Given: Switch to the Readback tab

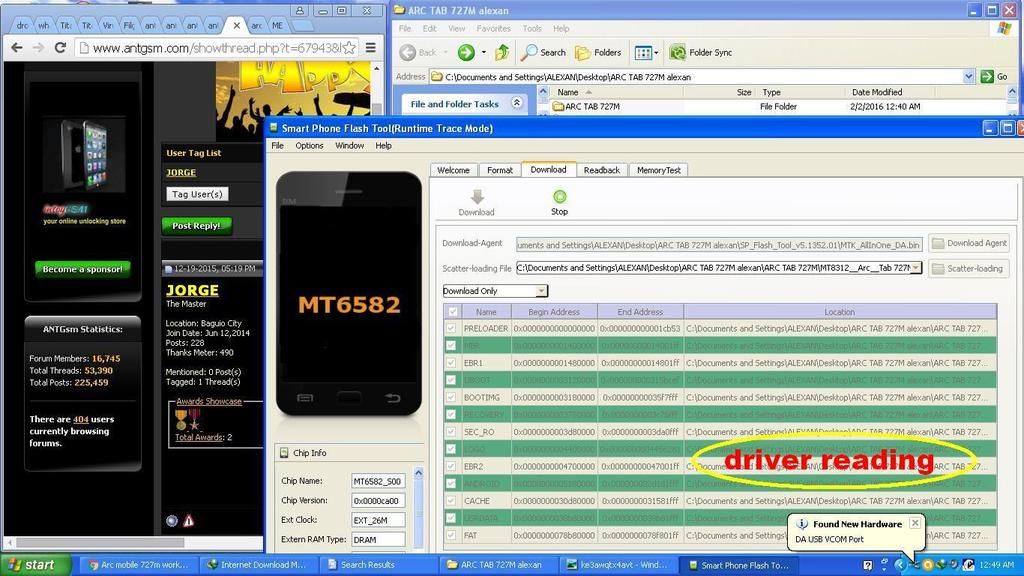Looking at the screenshot, I should coord(601,170).
